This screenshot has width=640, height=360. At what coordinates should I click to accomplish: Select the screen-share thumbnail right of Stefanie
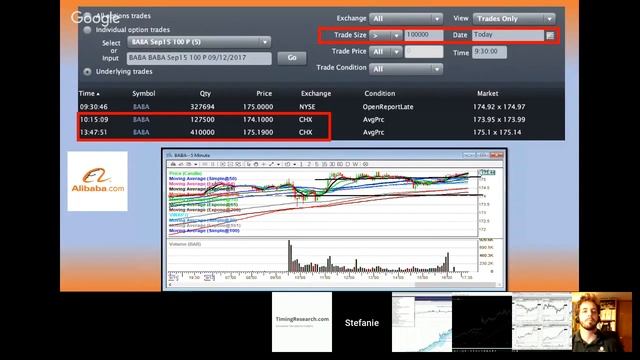pos(422,322)
